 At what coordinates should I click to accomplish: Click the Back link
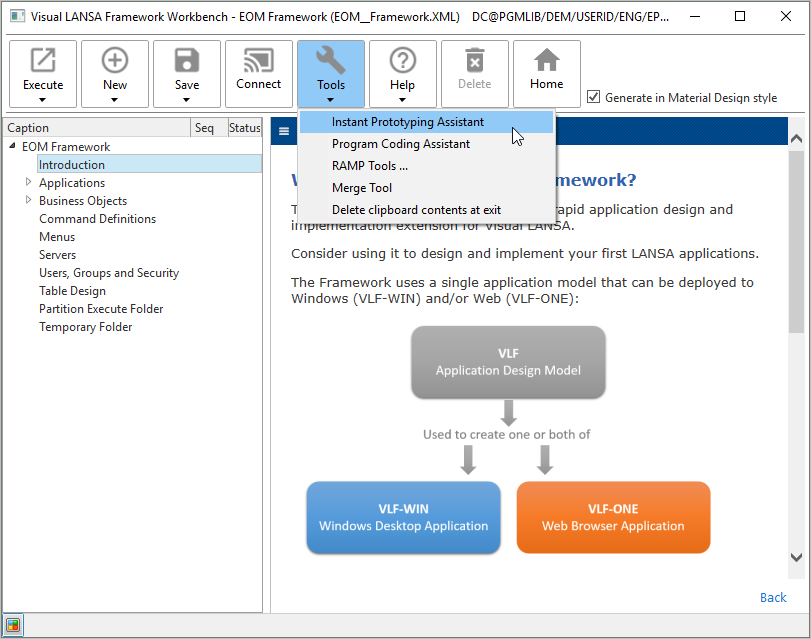pyautogui.click(x=773, y=598)
